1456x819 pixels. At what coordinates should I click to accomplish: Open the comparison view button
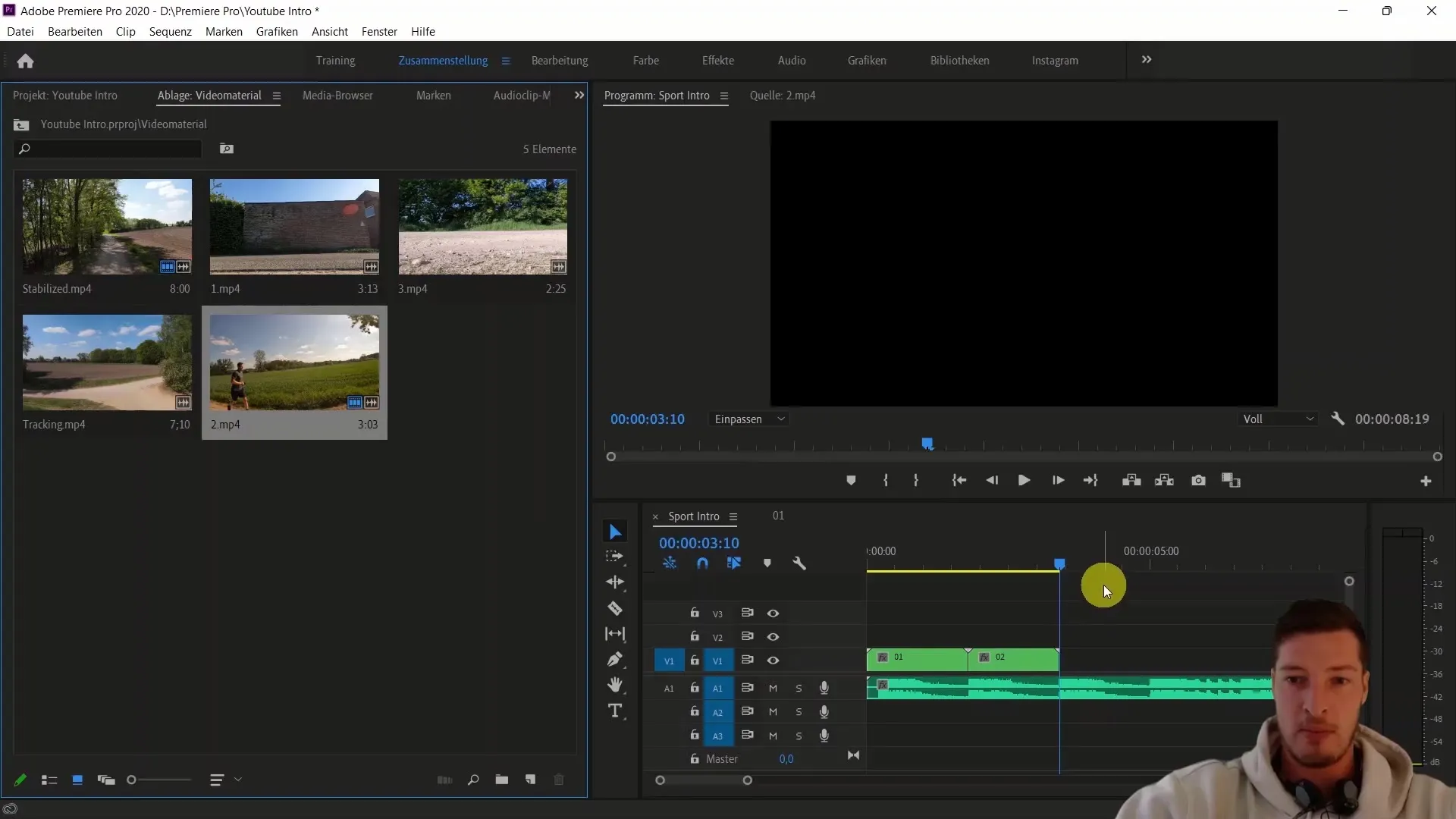1231,481
